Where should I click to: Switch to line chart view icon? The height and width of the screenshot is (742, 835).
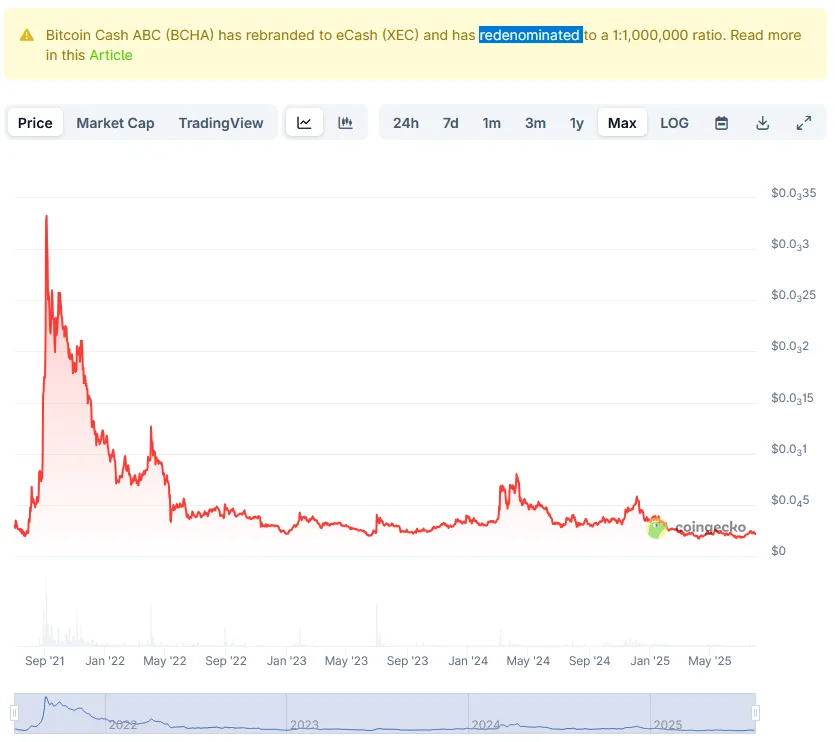pos(304,123)
